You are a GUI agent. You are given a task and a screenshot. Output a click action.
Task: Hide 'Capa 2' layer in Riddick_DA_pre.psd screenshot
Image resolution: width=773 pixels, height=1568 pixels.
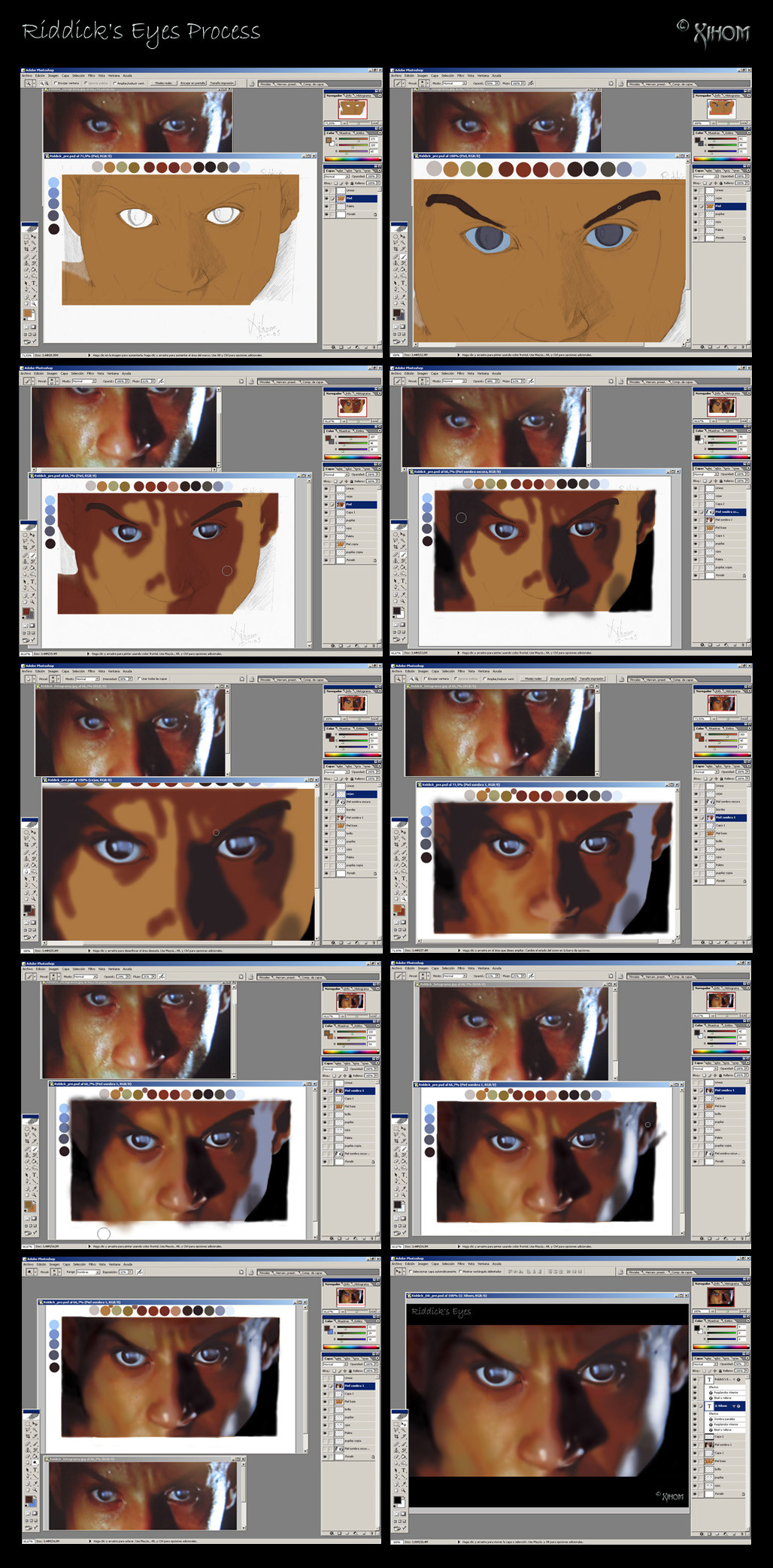695,1436
